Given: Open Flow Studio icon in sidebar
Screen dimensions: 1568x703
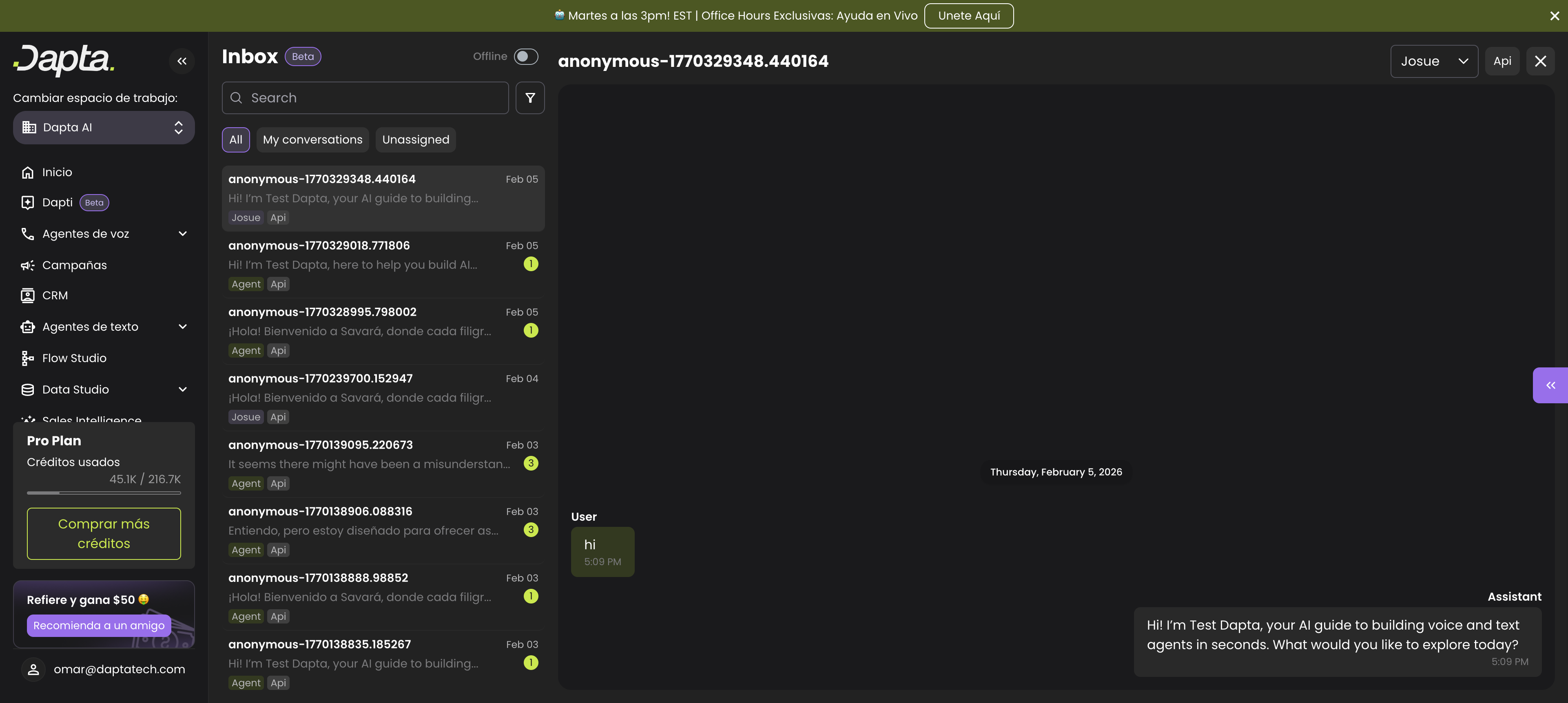Looking at the screenshot, I should pos(27,358).
